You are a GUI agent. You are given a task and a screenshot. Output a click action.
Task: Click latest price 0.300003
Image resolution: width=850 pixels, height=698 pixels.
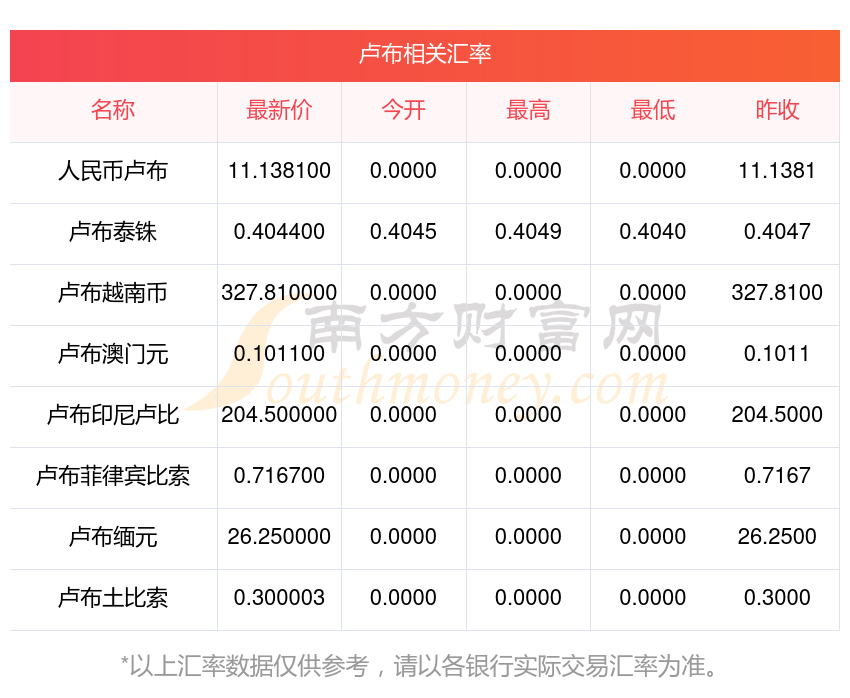pyautogui.click(x=279, y=598)
